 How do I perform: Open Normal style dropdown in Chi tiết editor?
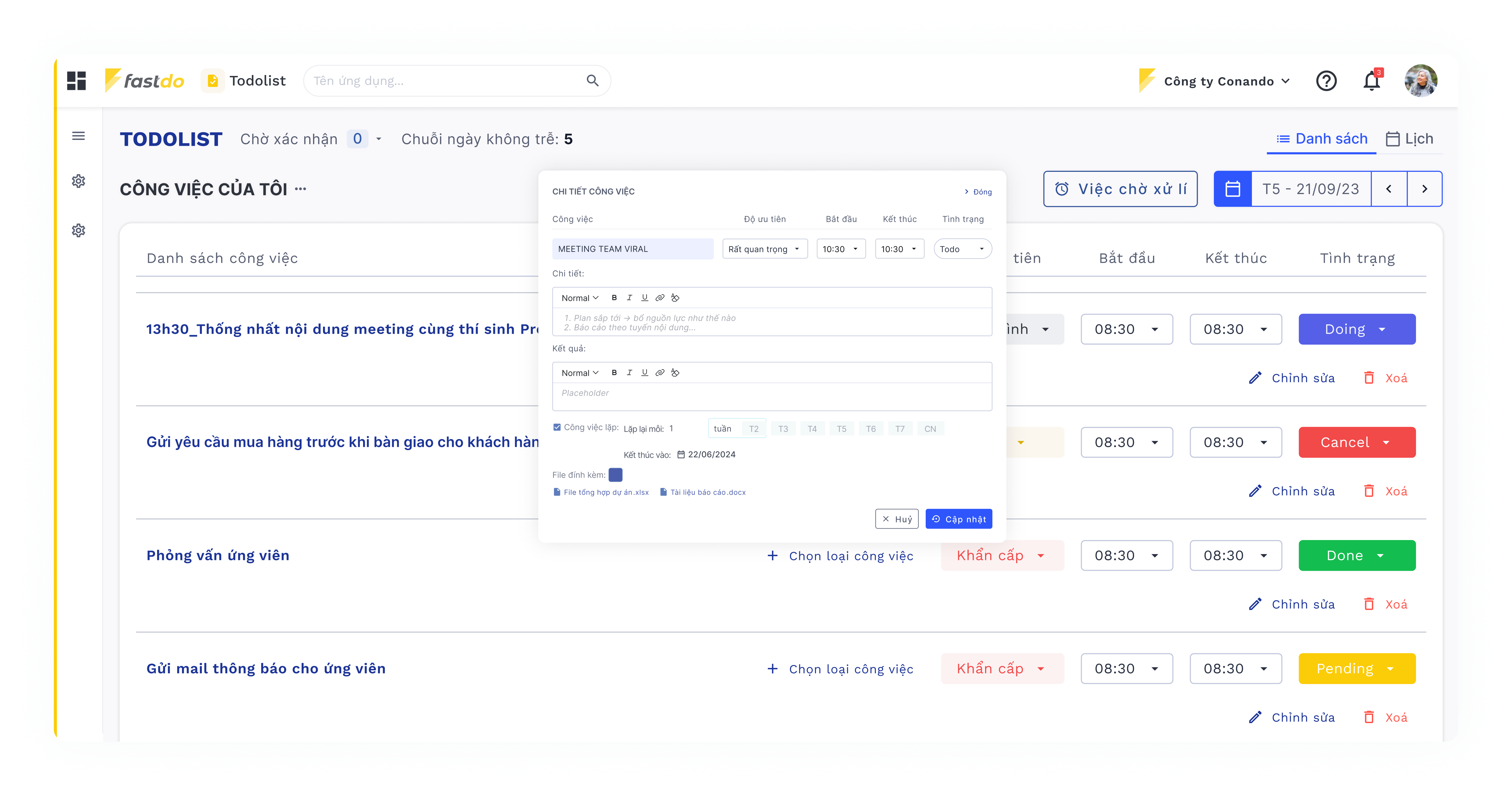(x=580, y=298)
